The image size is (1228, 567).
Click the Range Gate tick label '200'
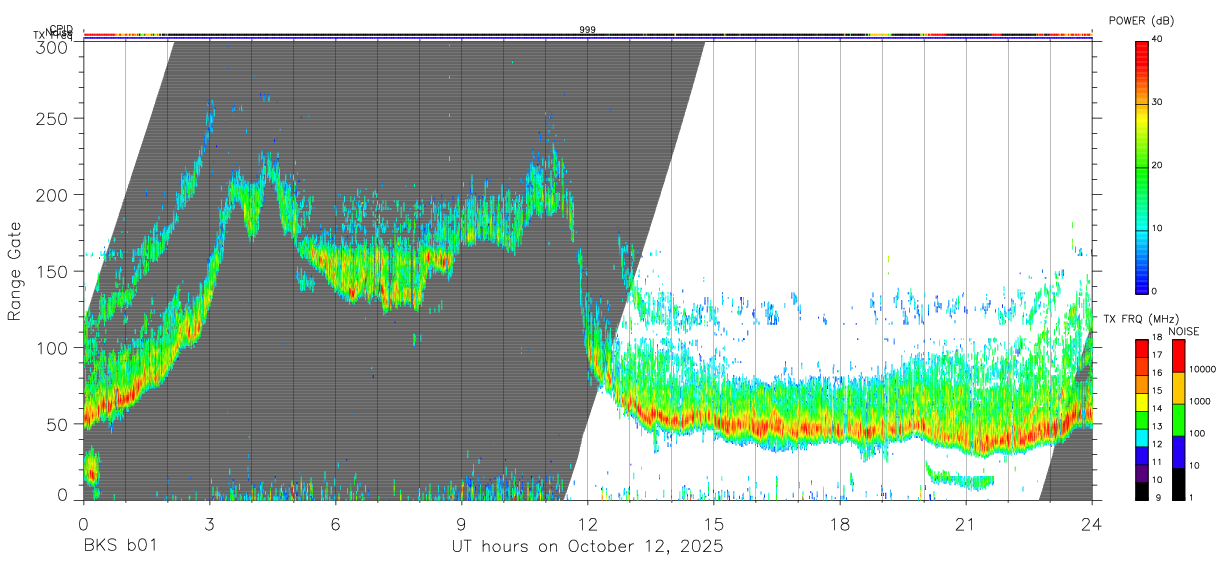point(54,195)
